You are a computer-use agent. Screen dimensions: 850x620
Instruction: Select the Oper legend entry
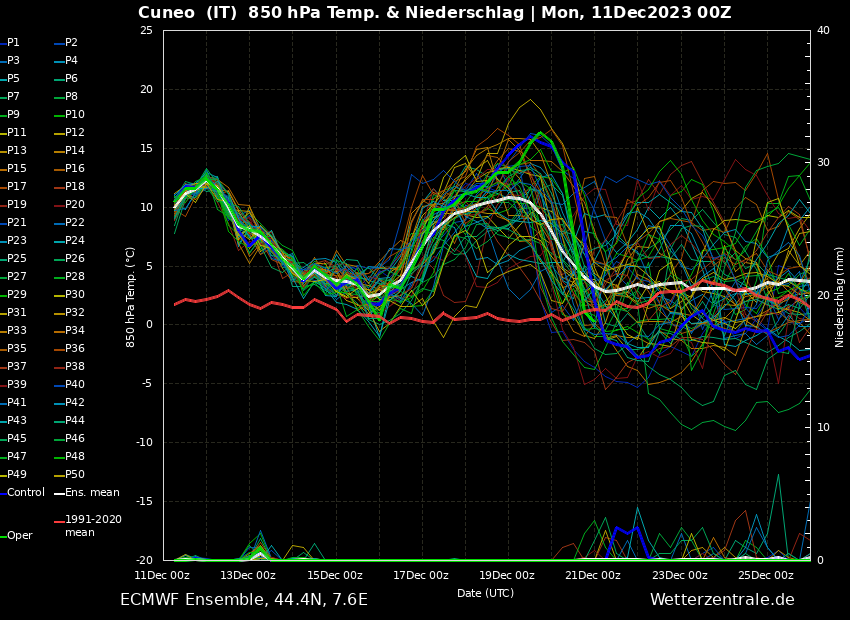point(19,536)
